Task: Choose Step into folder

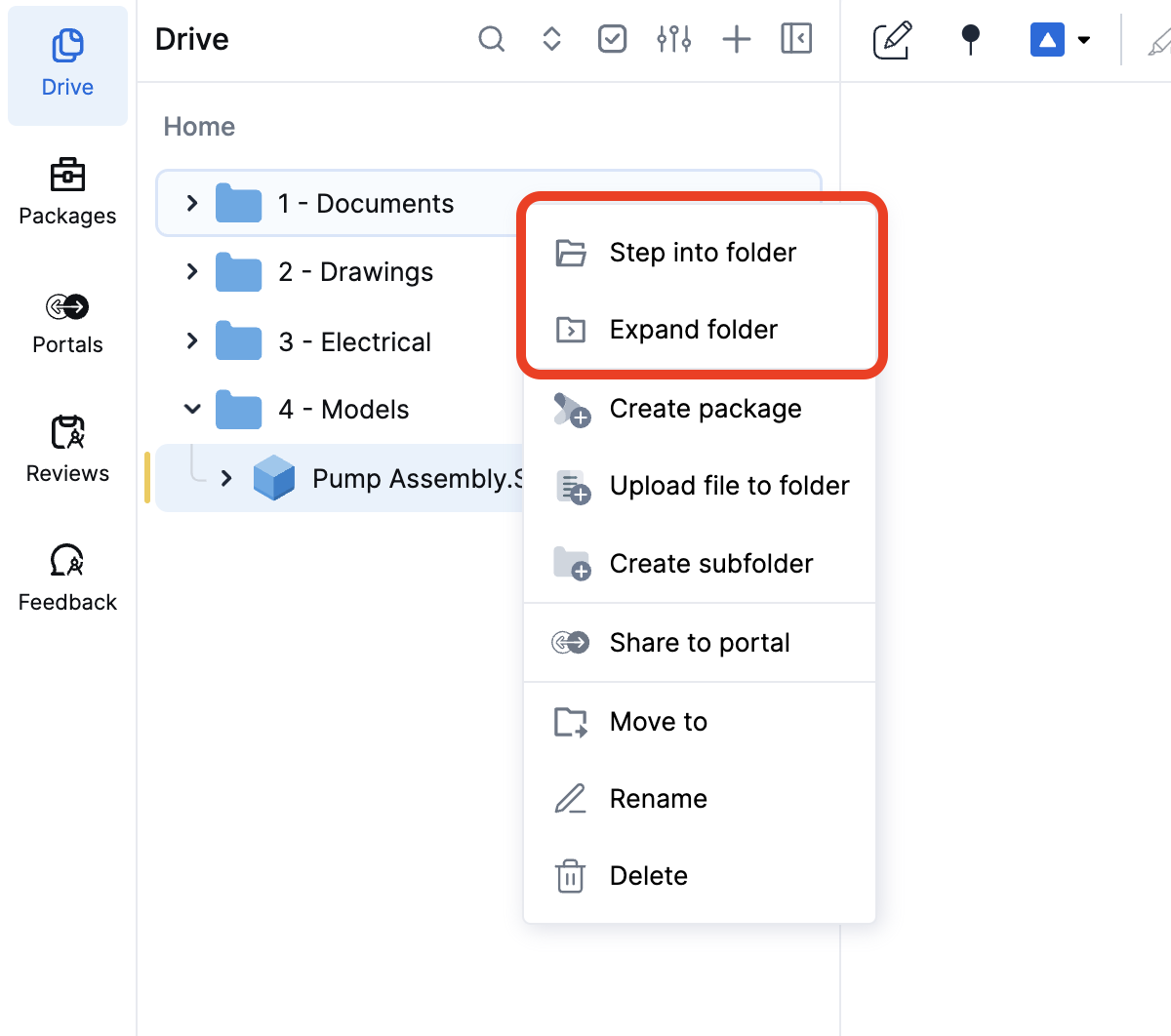Action: click(700, 253)
